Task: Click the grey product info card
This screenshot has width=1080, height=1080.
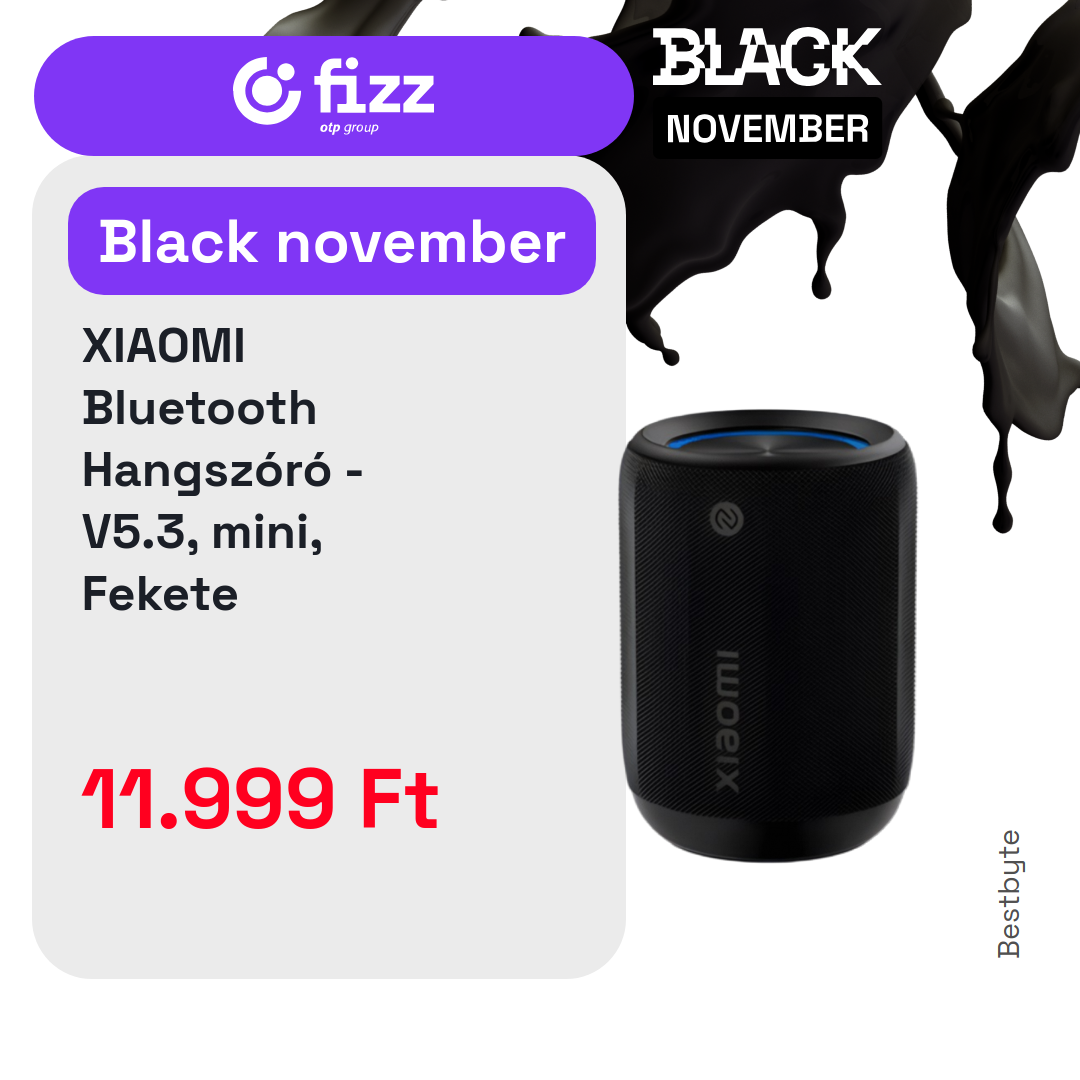Action: (329, 567)
